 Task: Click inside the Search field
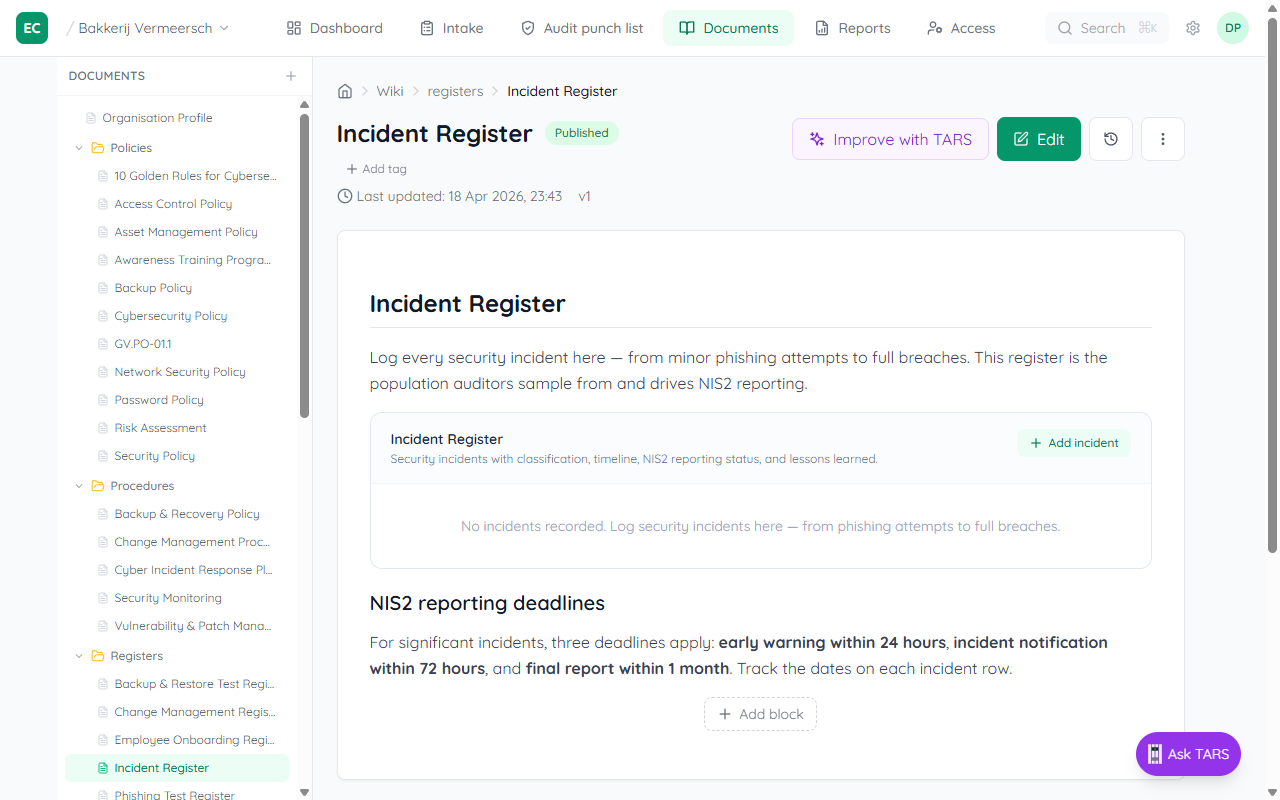1106,28
